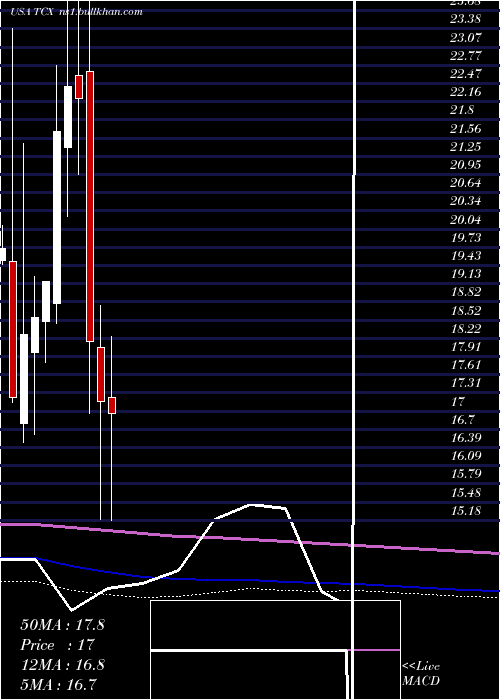Viewport: 500px width, 700px height.
Task: Click the 22.47 price axis label
Action: pos(466,74)
